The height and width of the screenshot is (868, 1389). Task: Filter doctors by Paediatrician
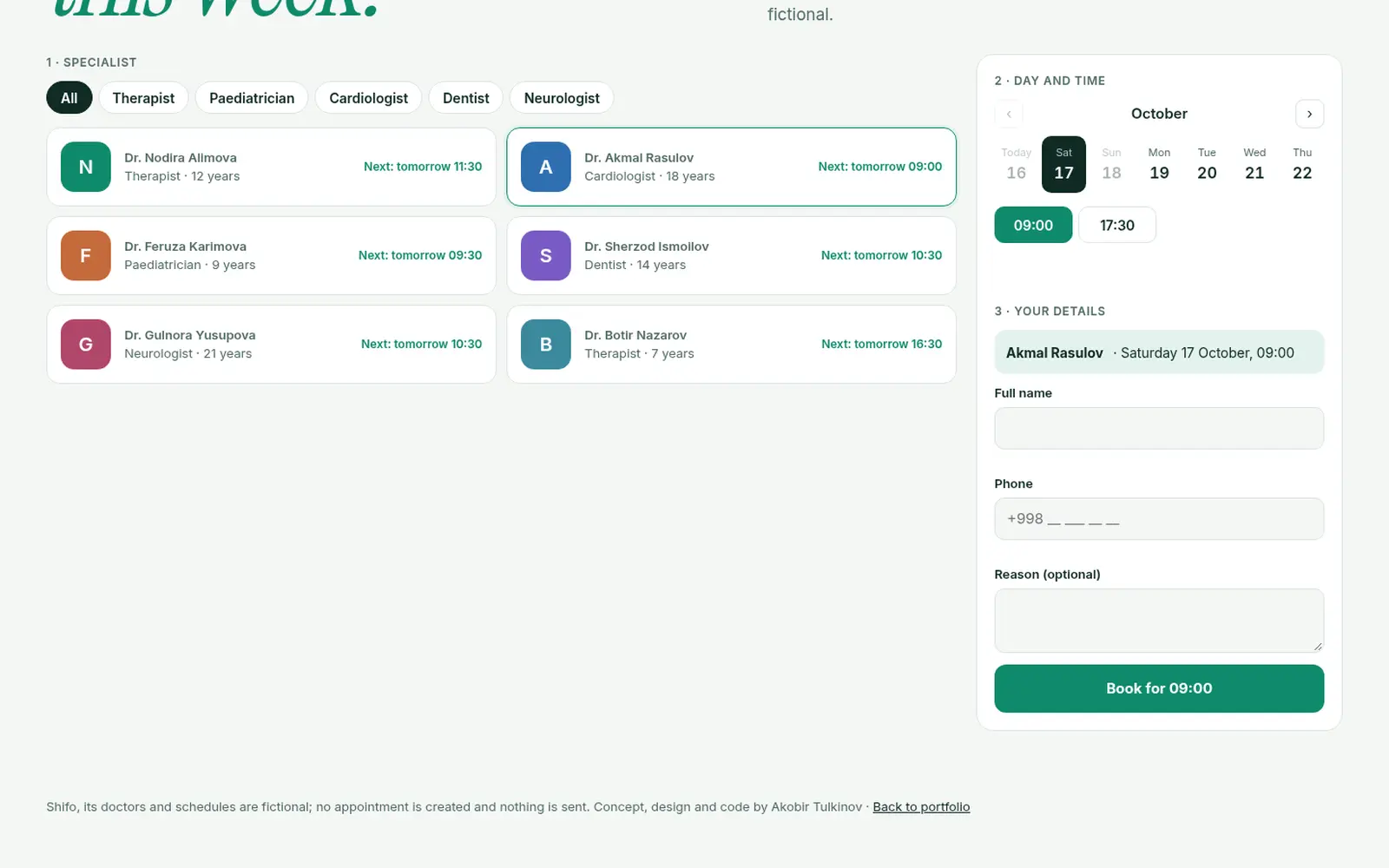coord(252,98)
